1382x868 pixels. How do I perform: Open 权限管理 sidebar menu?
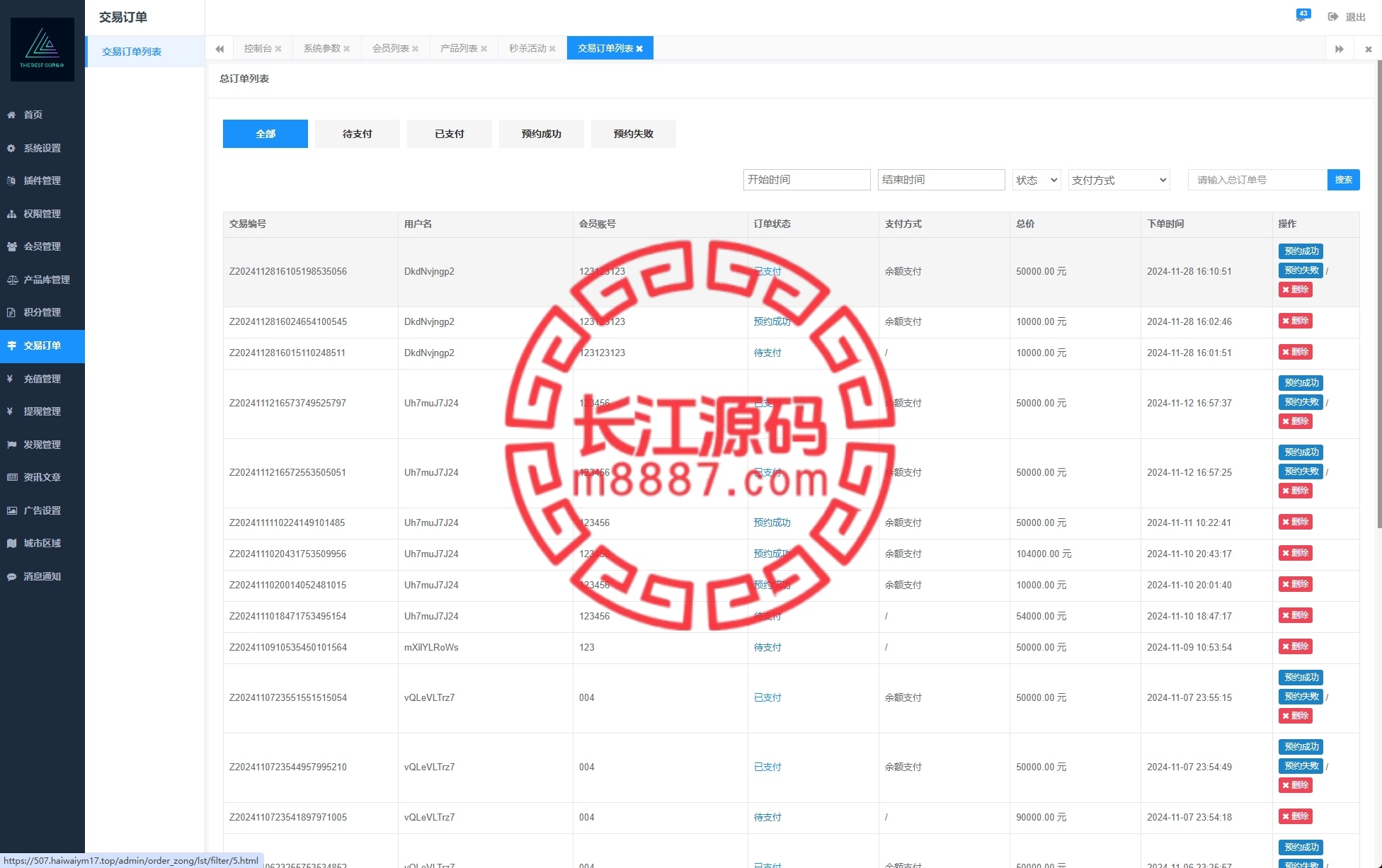coord(42,214)
